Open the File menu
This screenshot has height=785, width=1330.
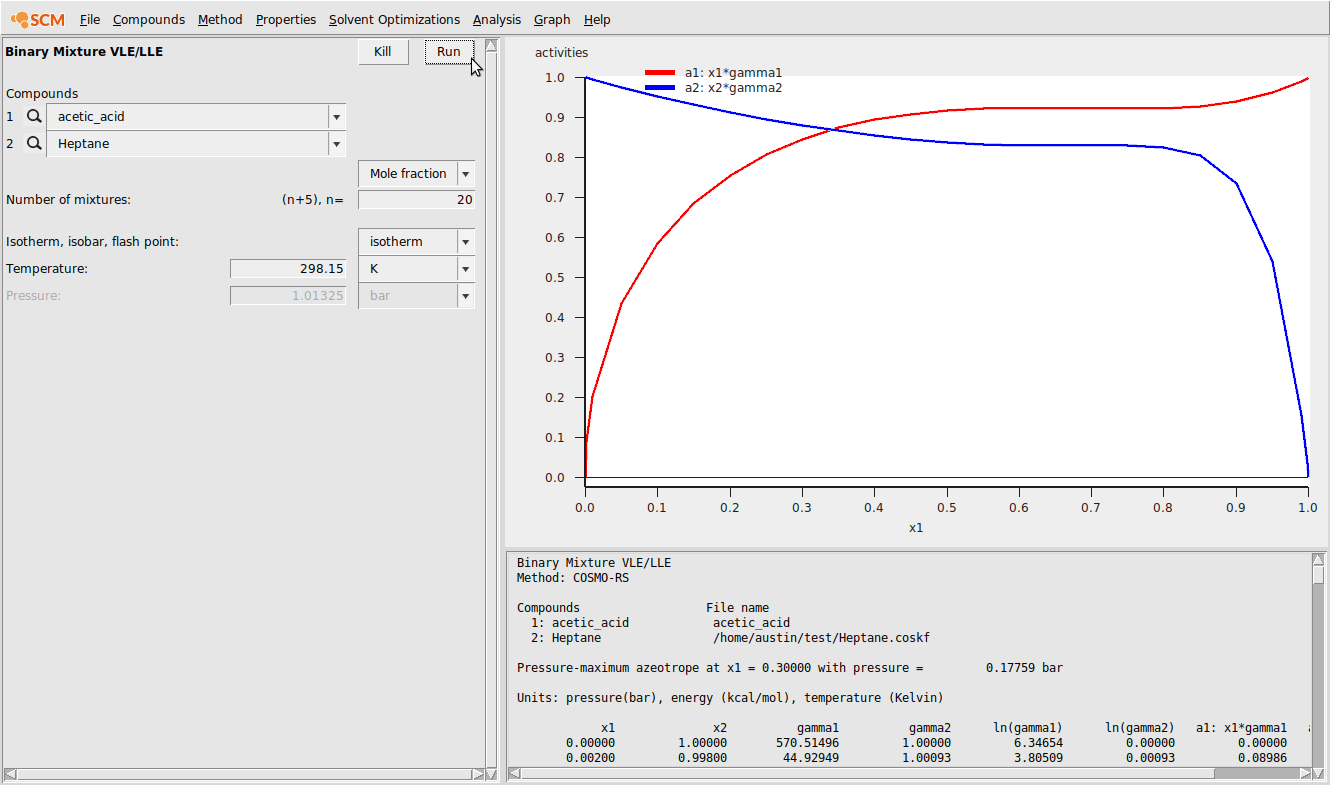[90, 19]
